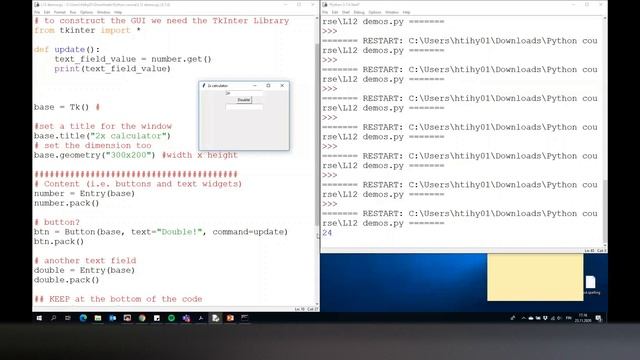This screenshot has width=640, height=360.
Task: Click 'number.pack()' code line
Action: click(67, 203)
